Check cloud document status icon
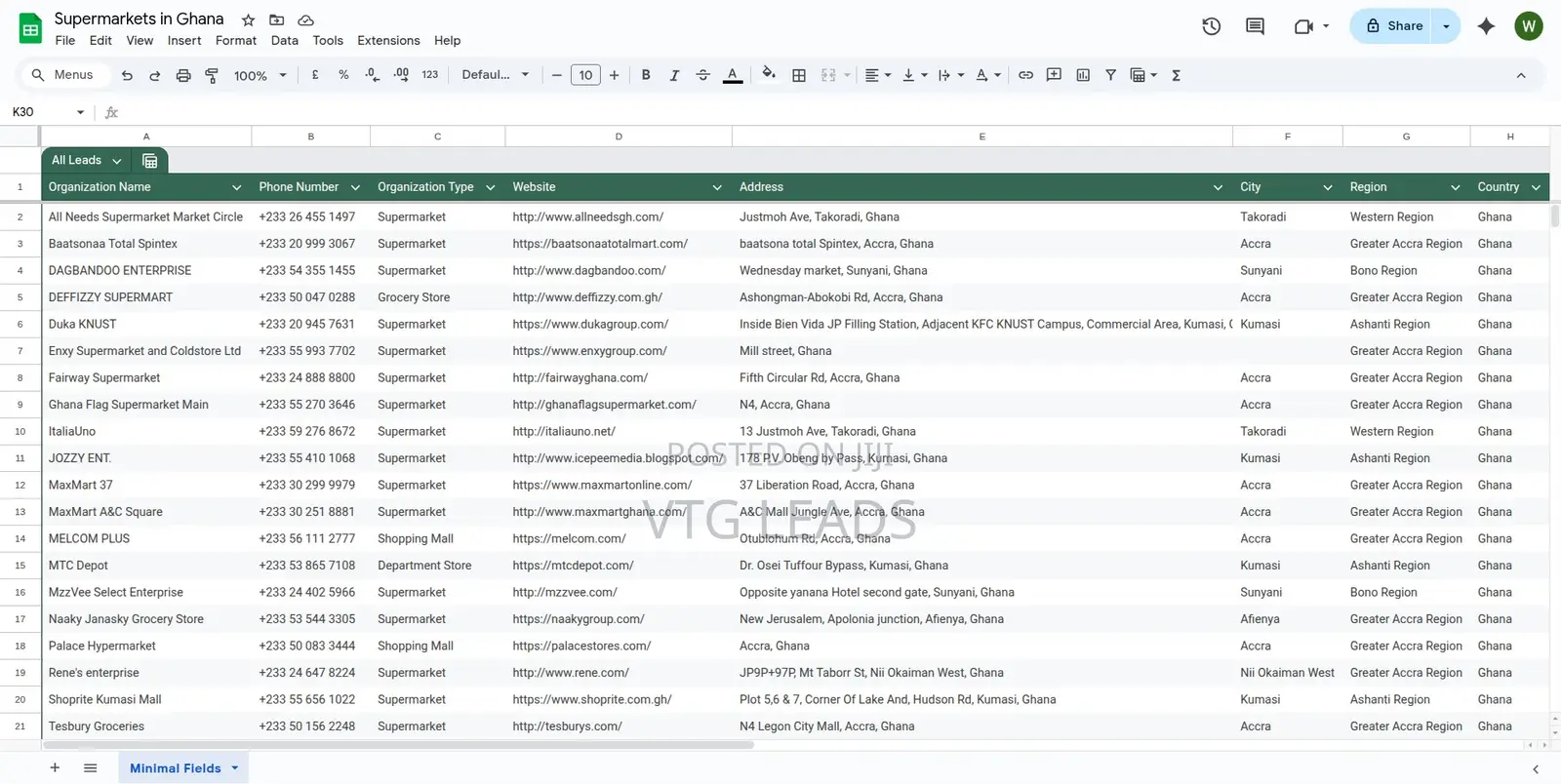 click(x=305, y=20)
